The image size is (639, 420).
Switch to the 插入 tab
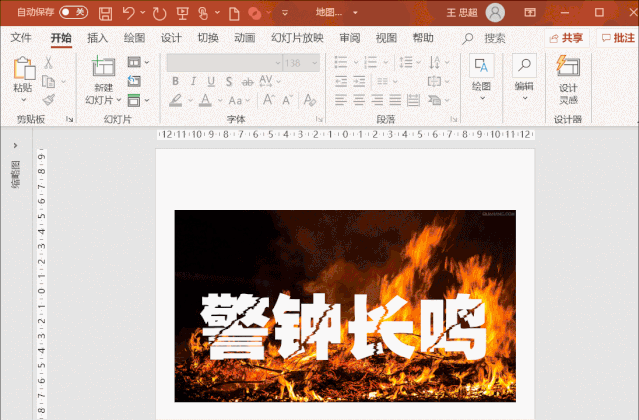pos(97,38)
